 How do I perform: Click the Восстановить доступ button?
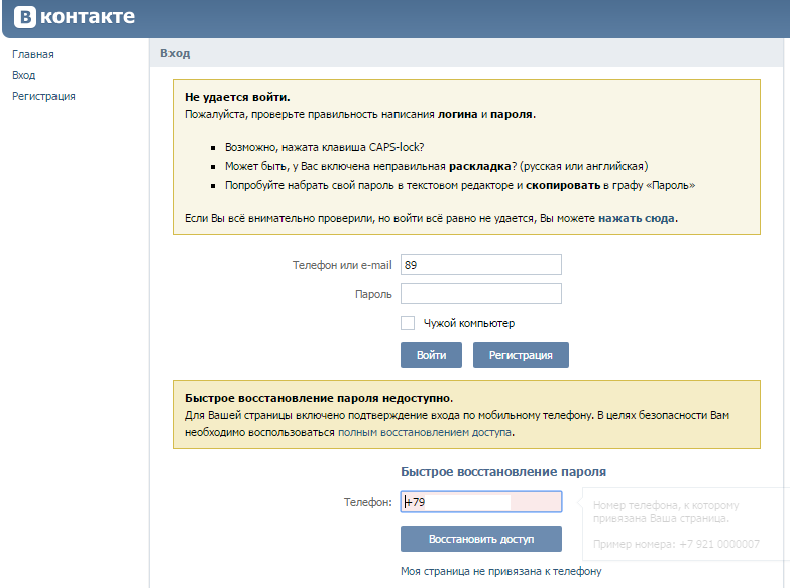click(481, 539)
